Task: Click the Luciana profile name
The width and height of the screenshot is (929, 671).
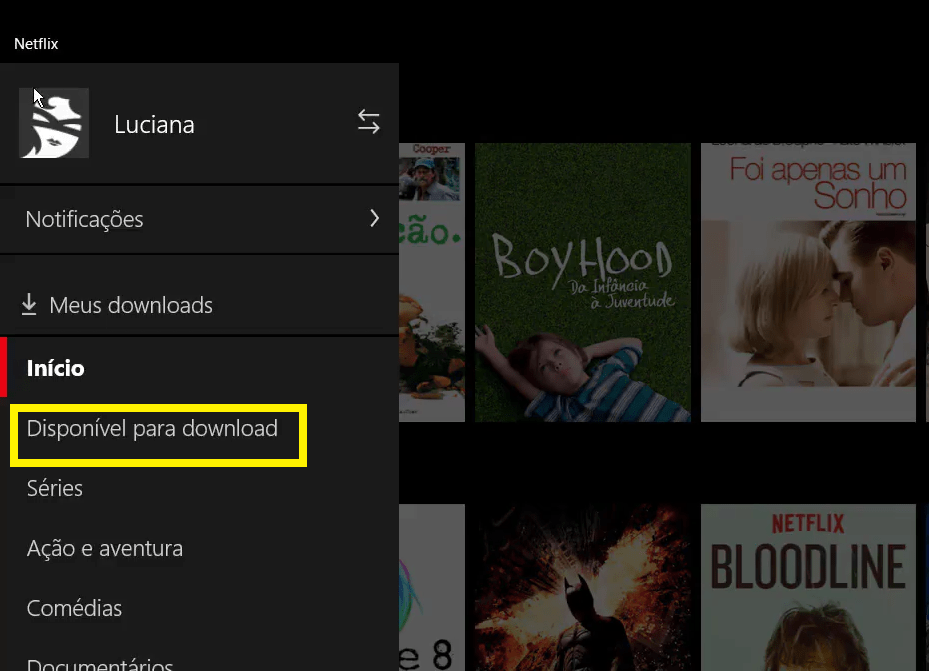Action: click(x=154, y=125)
